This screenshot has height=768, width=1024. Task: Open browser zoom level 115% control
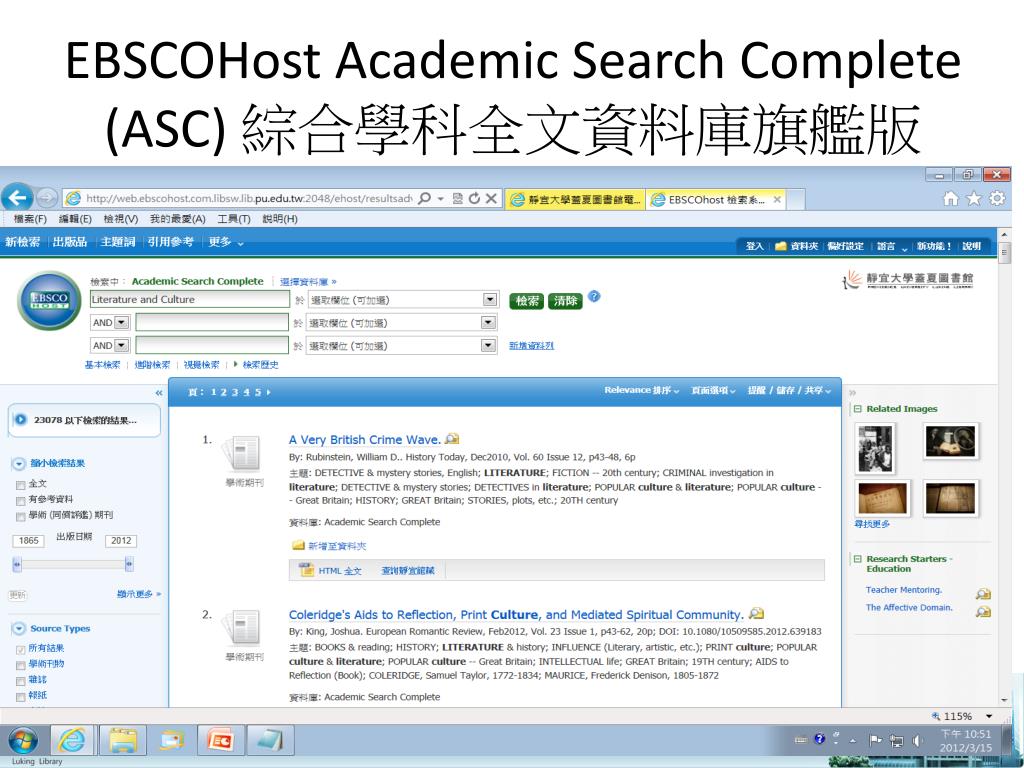tap(962, 716)
